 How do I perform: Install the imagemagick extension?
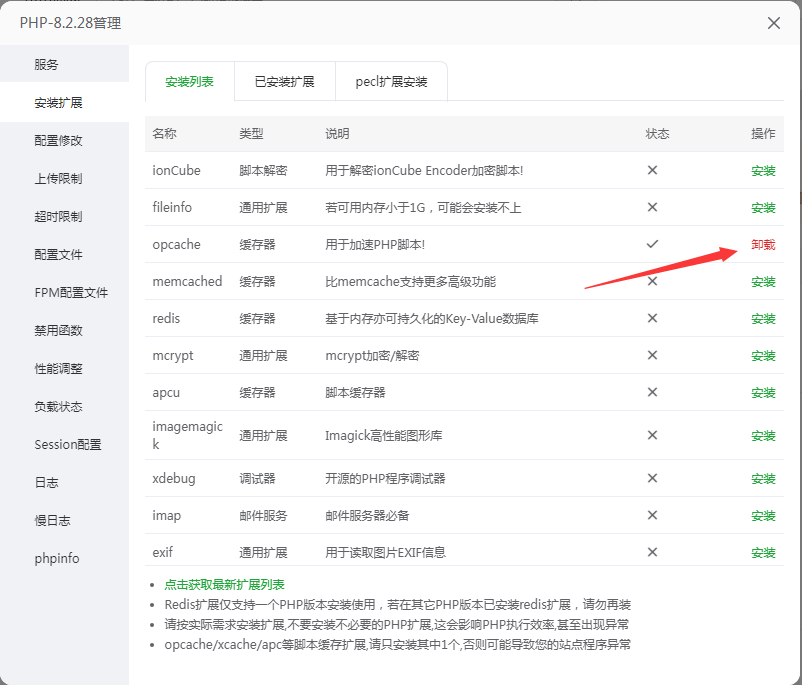[x=763, y=436]
